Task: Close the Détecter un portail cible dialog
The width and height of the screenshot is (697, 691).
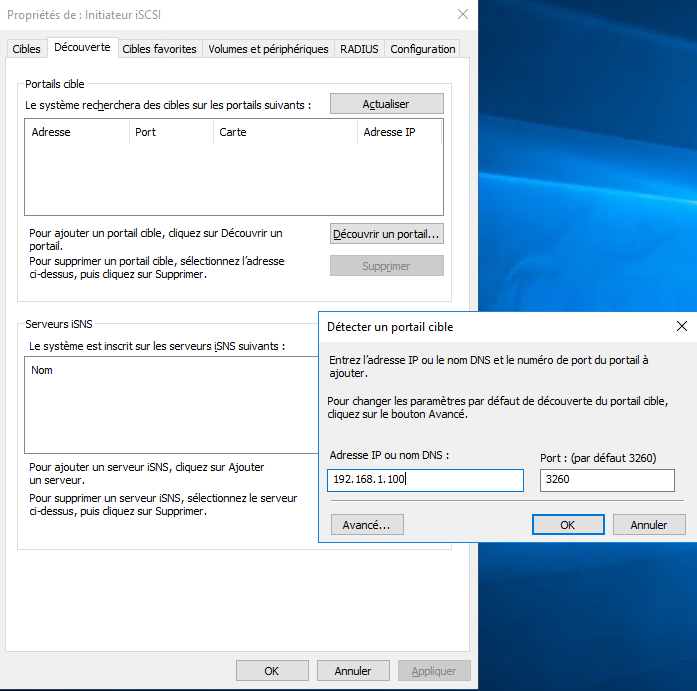Action: coord(682,326)
